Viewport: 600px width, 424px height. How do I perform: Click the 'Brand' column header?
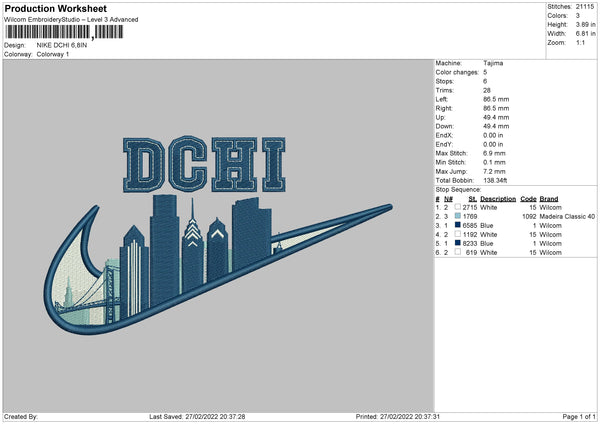[549, 199]
